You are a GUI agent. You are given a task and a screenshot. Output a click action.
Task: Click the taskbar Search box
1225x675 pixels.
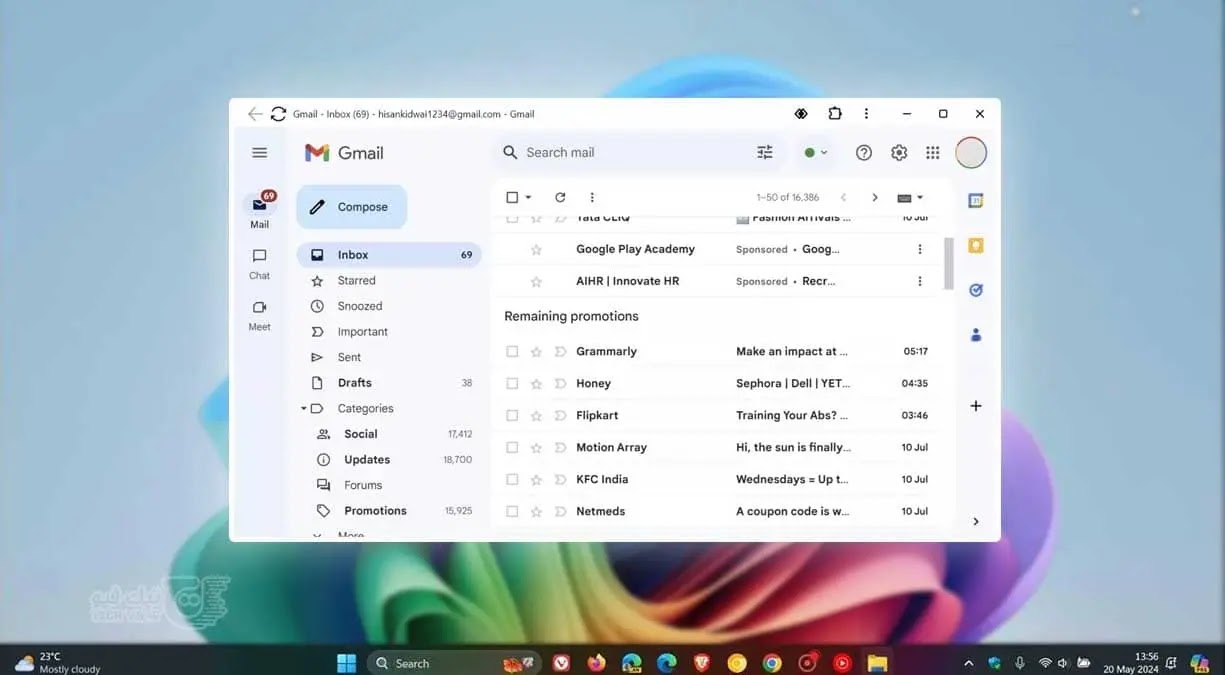[x=454, y=663]
